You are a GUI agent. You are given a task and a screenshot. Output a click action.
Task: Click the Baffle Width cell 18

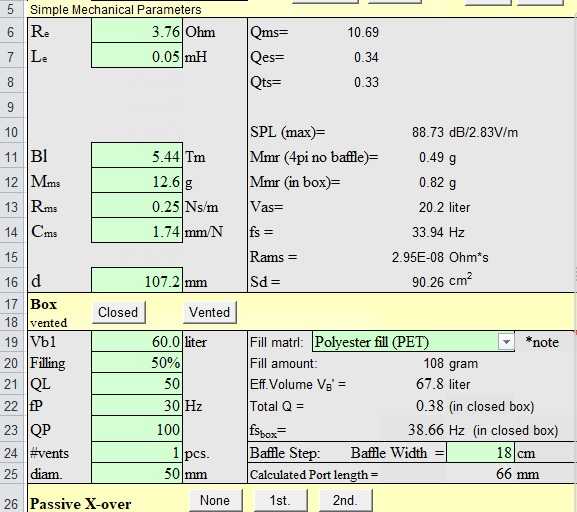pos(481,452)
